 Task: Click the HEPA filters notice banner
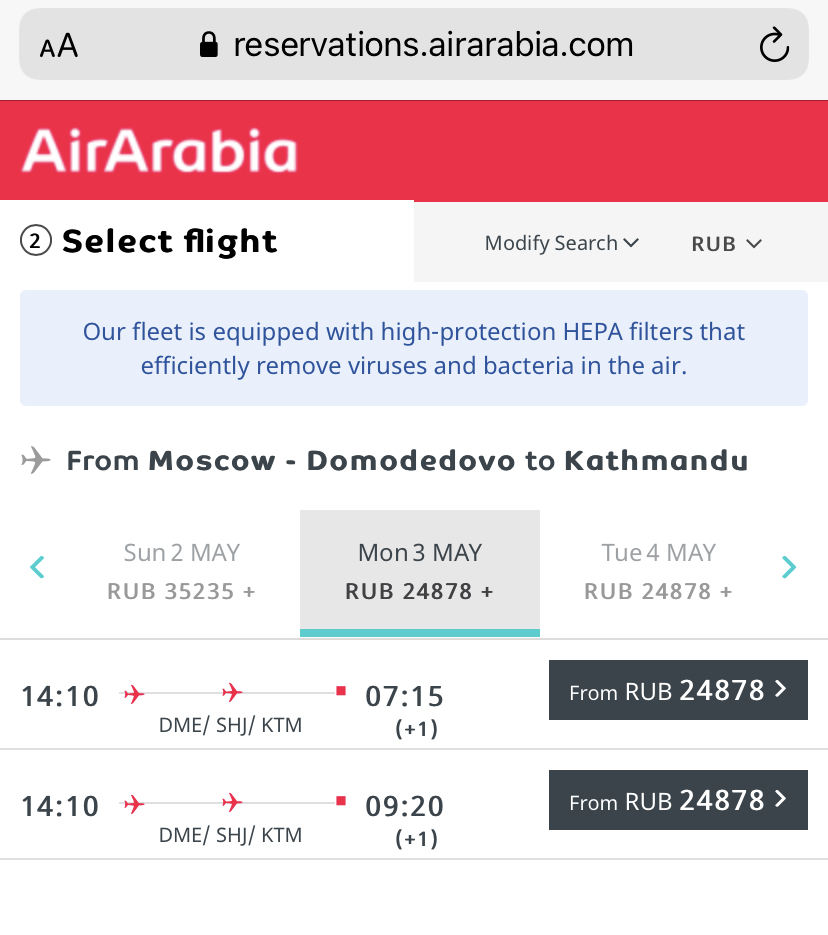coord(414,348)
